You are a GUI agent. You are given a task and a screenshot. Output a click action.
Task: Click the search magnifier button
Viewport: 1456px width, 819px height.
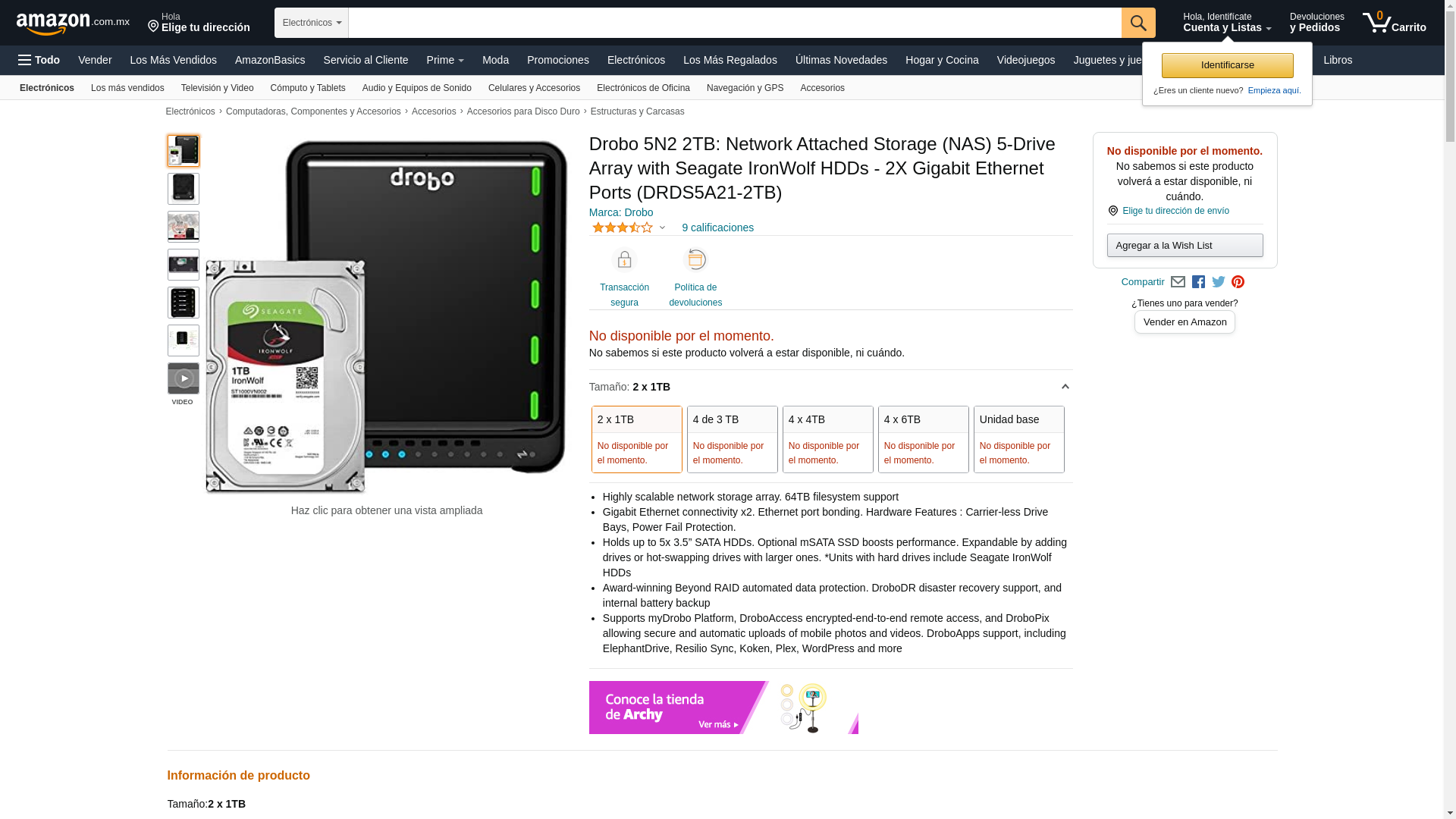(1137, 23)
